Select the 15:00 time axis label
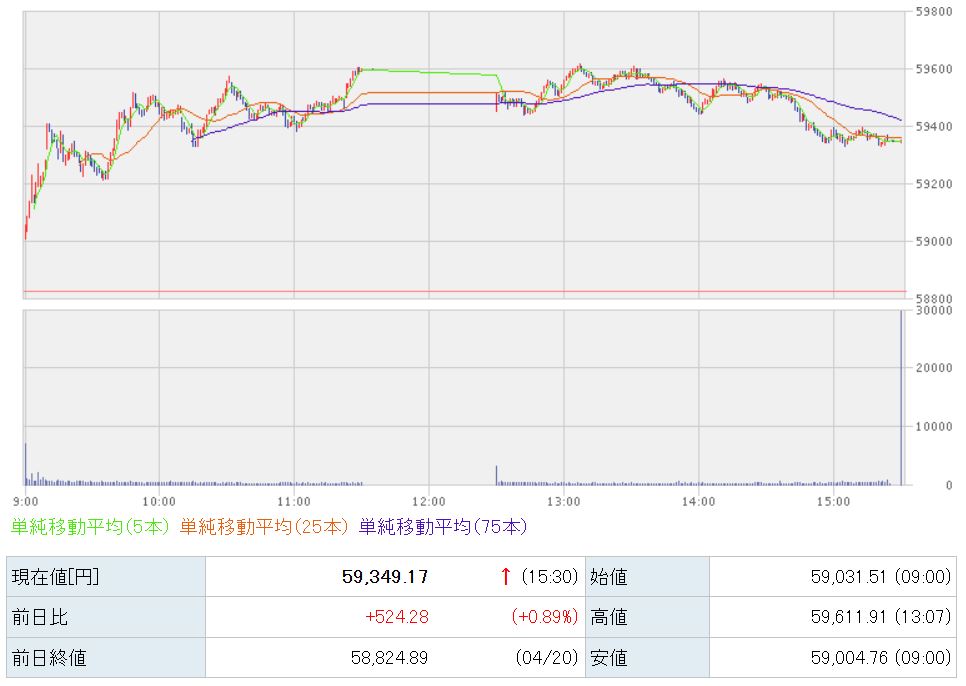Image resolution: width=966 pixels, height=686 pixels. 833,501
